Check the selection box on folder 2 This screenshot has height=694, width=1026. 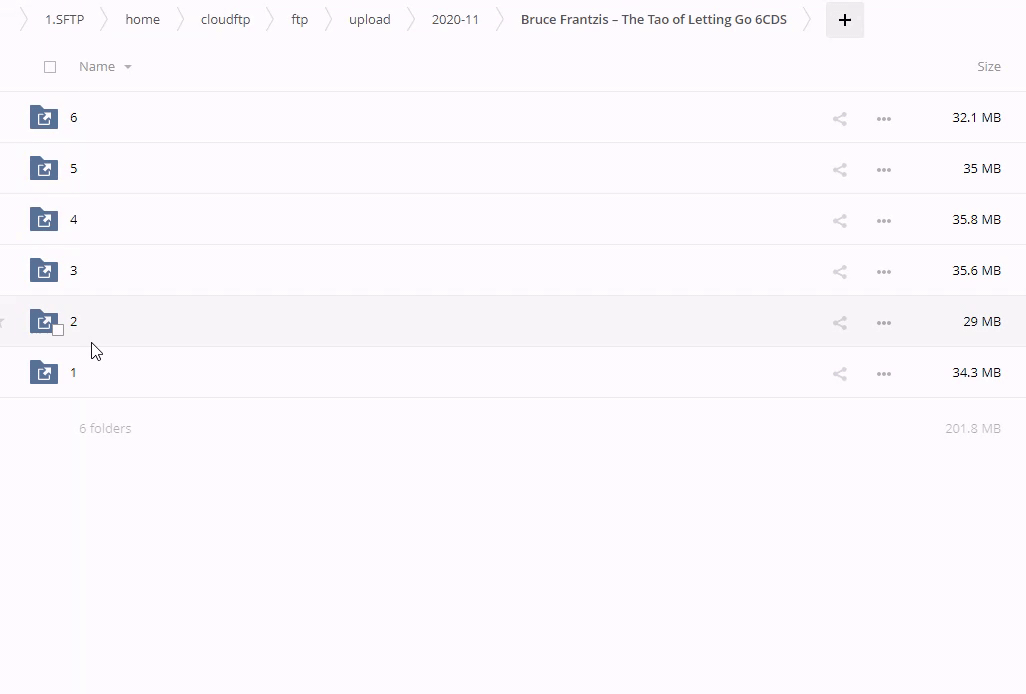58,330
